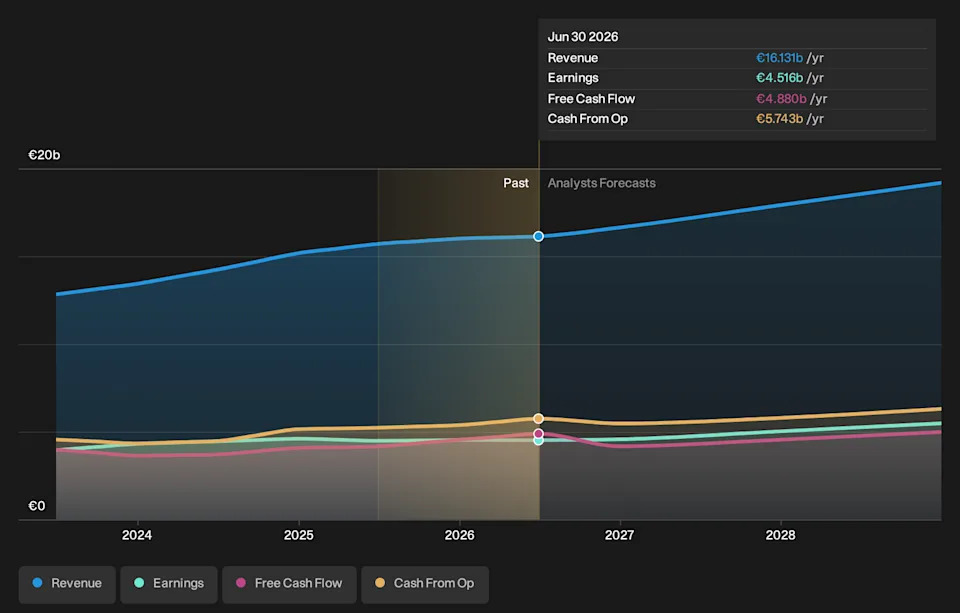Click the orange Cash From Op data point
Viewport: 960px width, 613px height.
point(538,419)
